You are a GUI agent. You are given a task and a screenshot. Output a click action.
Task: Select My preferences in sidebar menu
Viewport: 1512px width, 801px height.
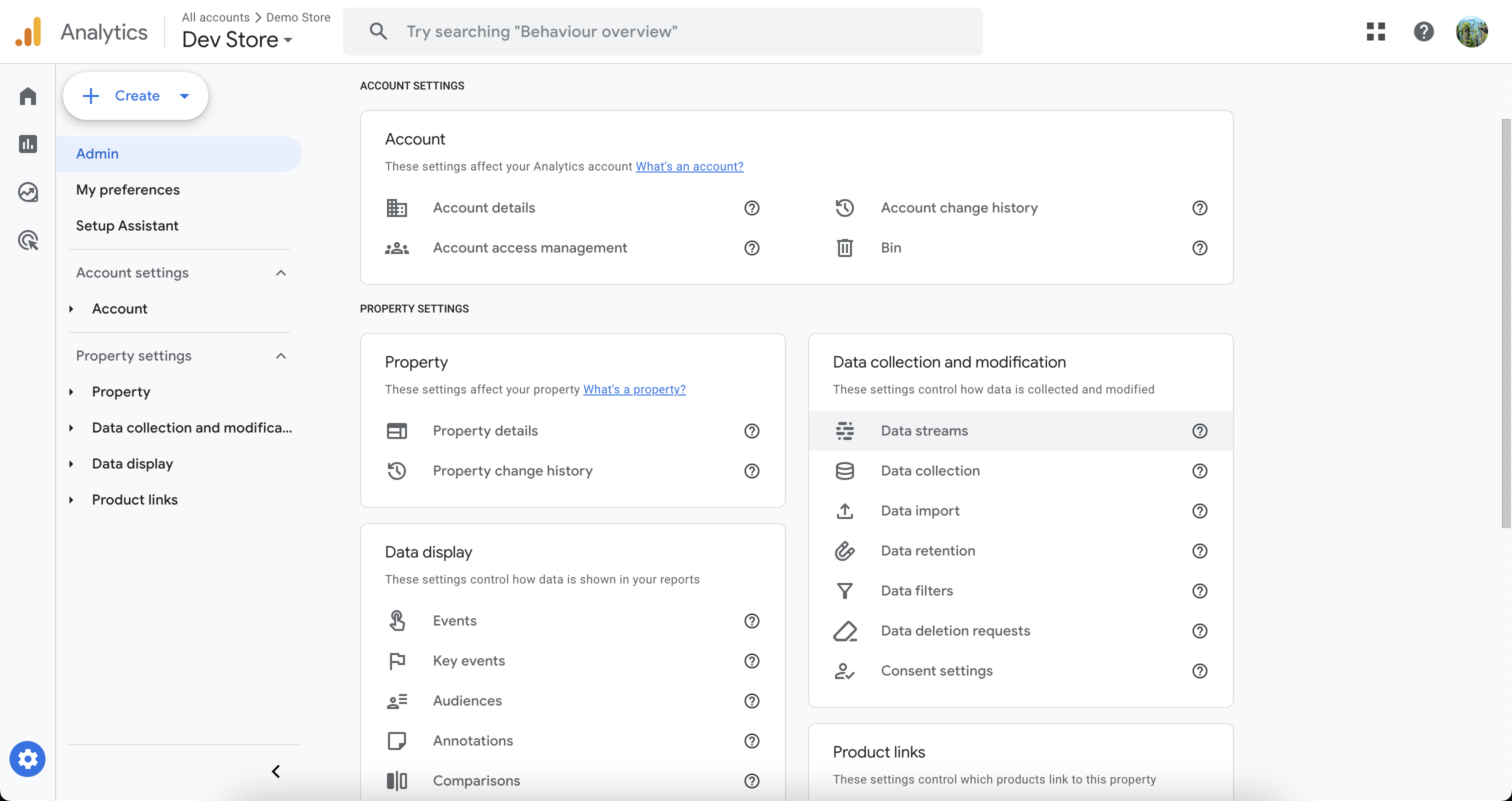tap(128, 189)
